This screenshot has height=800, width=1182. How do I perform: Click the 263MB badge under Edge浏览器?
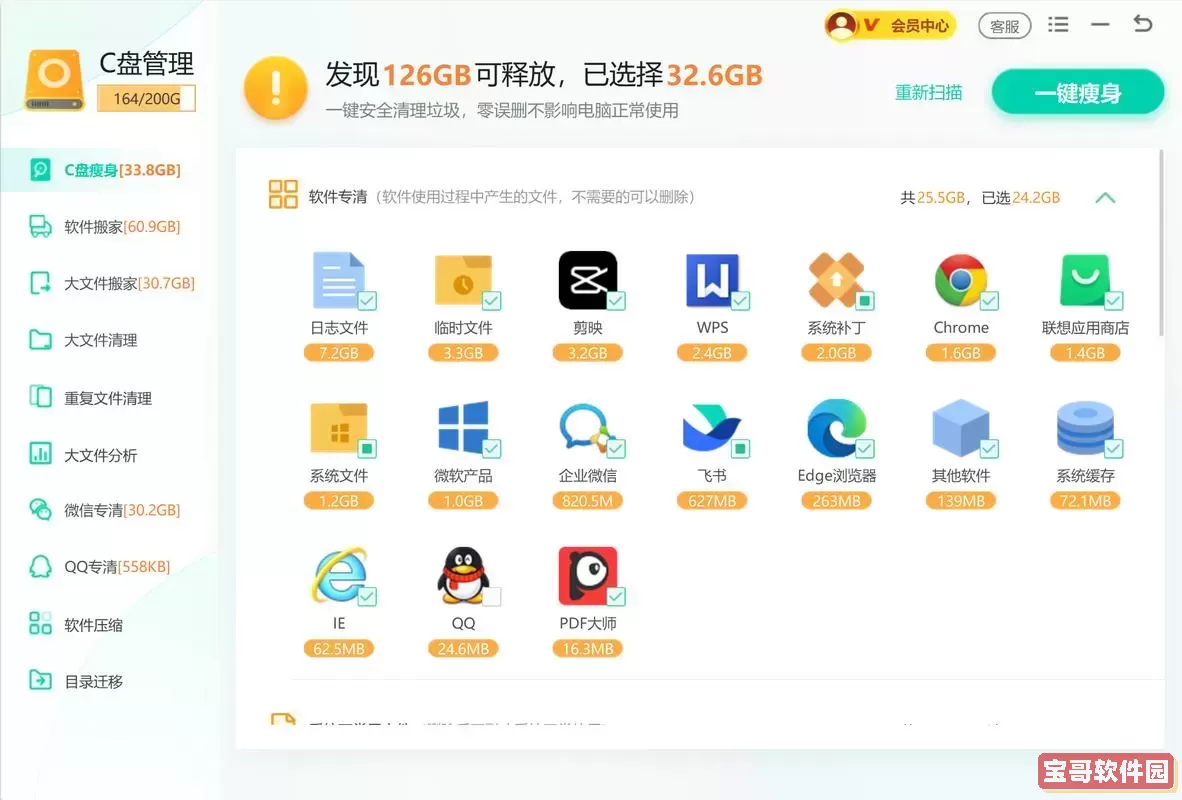pos(836,501)
